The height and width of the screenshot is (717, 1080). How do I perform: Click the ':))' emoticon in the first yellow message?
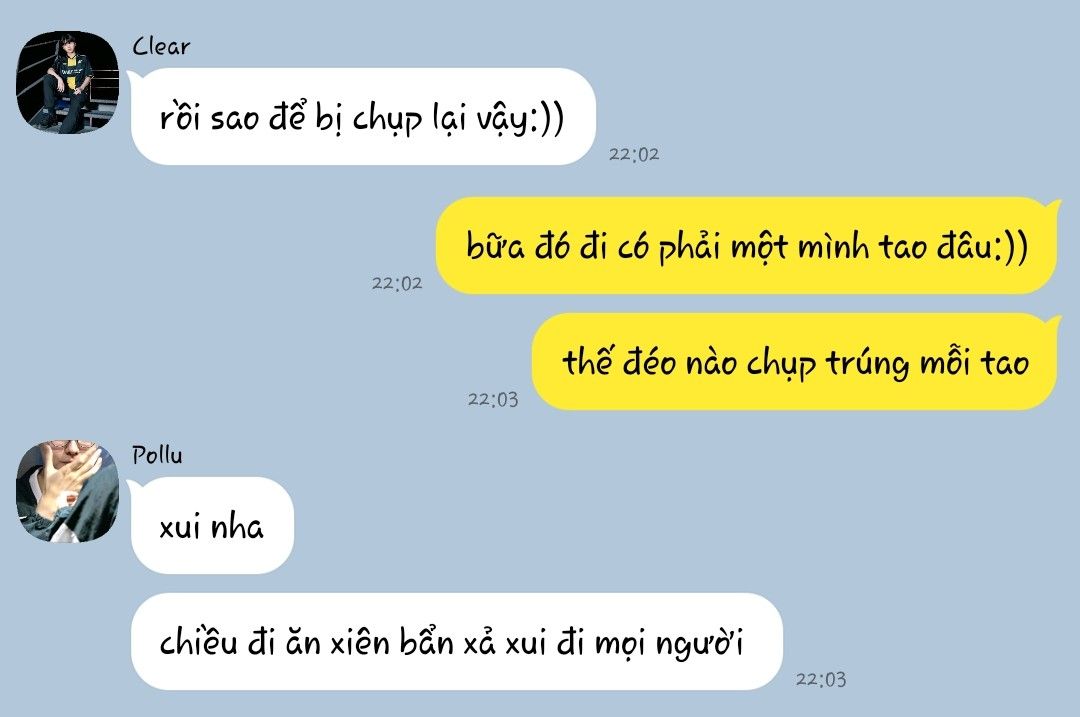tap(1011, 247)
